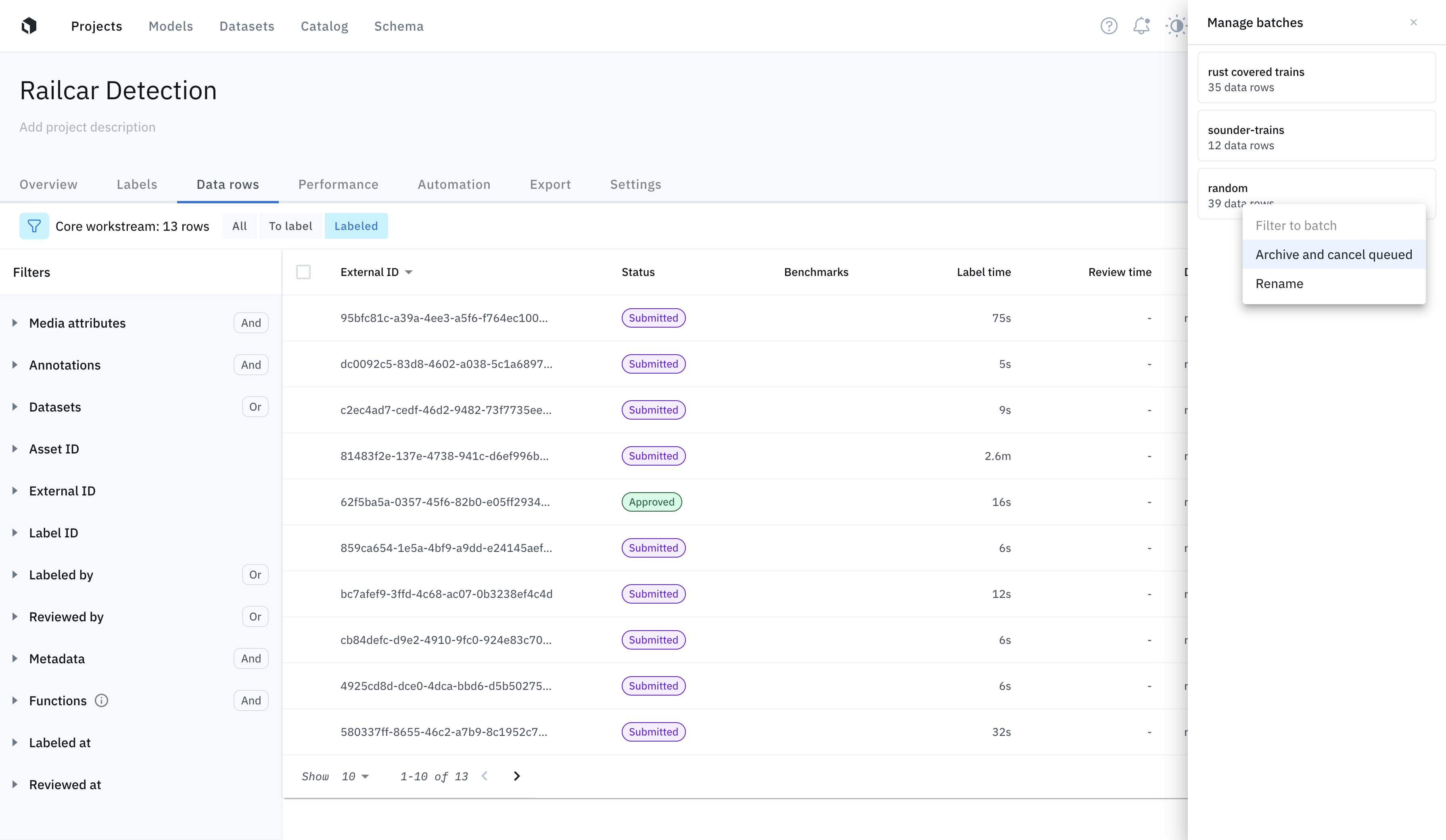Toggle Media attributes And operator
1446x840 pixels.
coord(251,323)
